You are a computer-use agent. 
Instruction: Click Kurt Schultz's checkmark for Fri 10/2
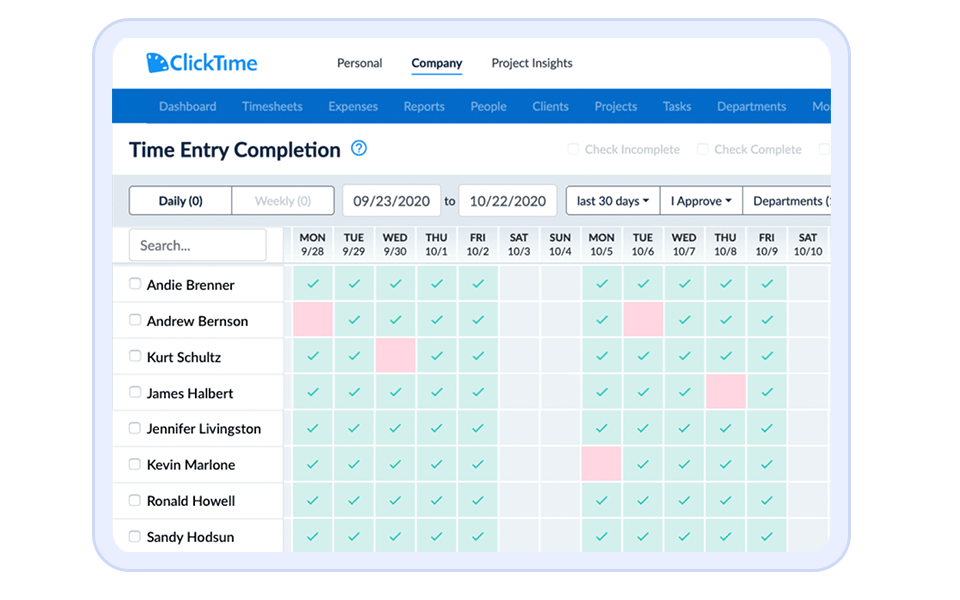point(477,356)
